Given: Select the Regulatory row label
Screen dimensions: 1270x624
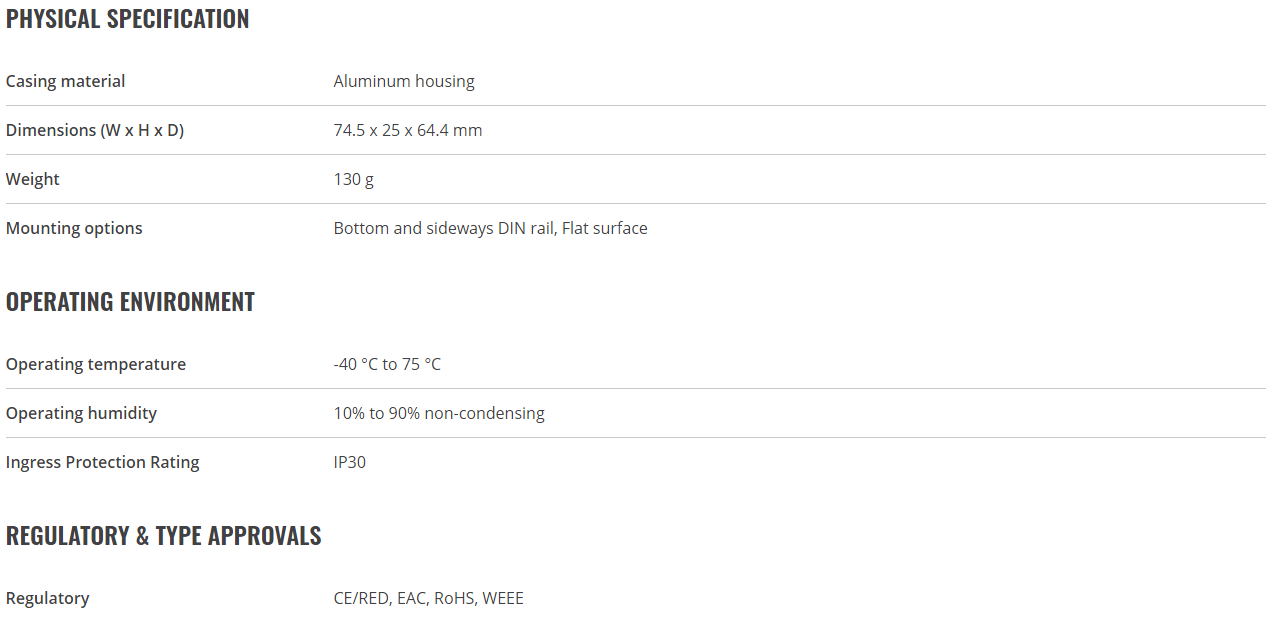Looking at the screenshot, I should pos(48,598).
